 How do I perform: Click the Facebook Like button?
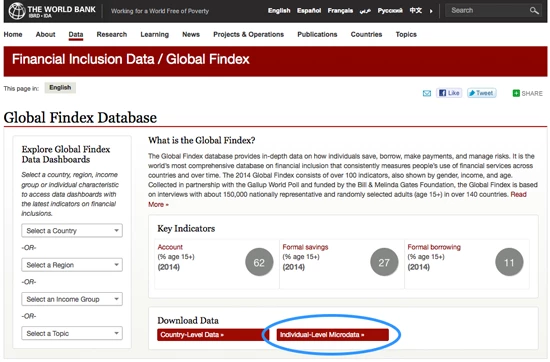point(449,93)
